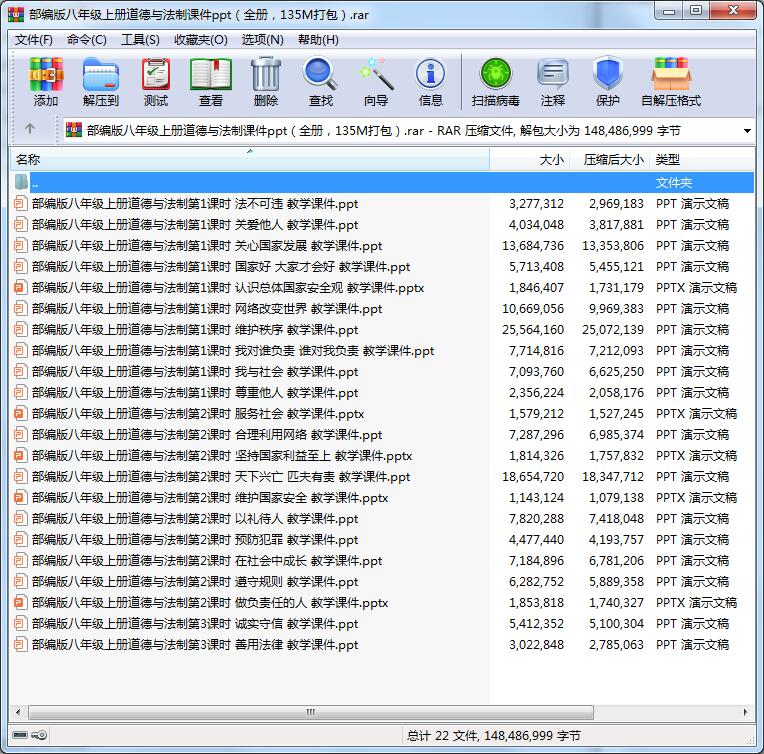Click the up-one-level arrow icon
The width and height of the screenshot is (764, 754).
point(30,129)
